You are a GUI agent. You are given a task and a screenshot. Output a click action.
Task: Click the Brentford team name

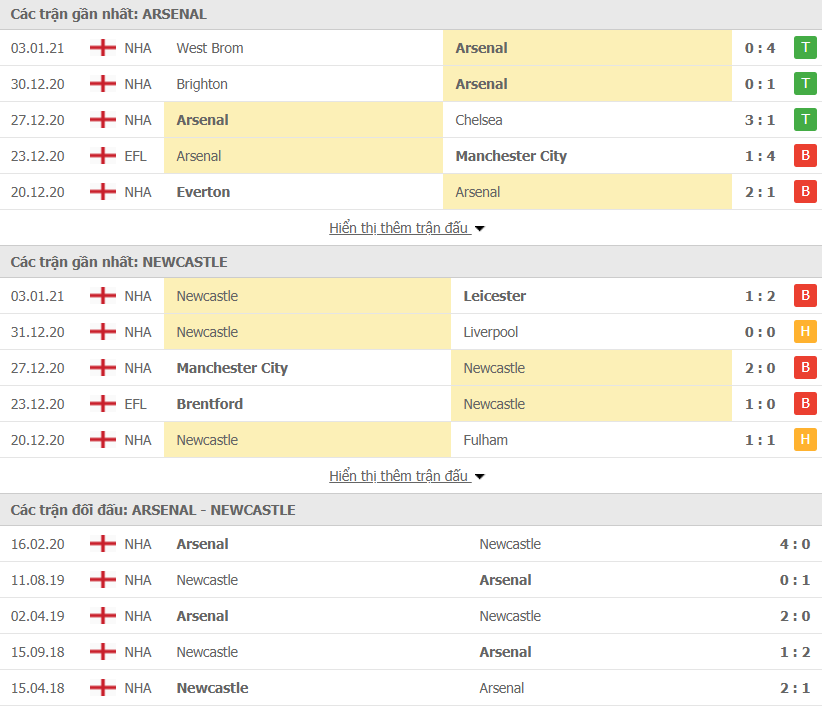[x=210, y=404]
